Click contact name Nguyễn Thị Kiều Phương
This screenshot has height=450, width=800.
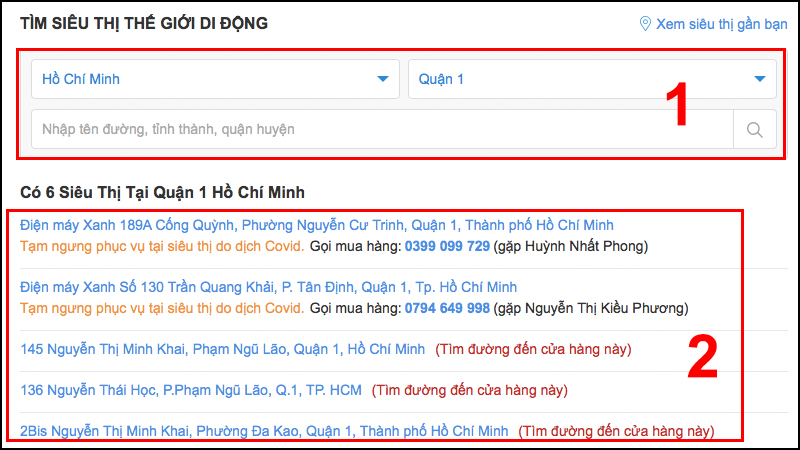click(604, 308)
